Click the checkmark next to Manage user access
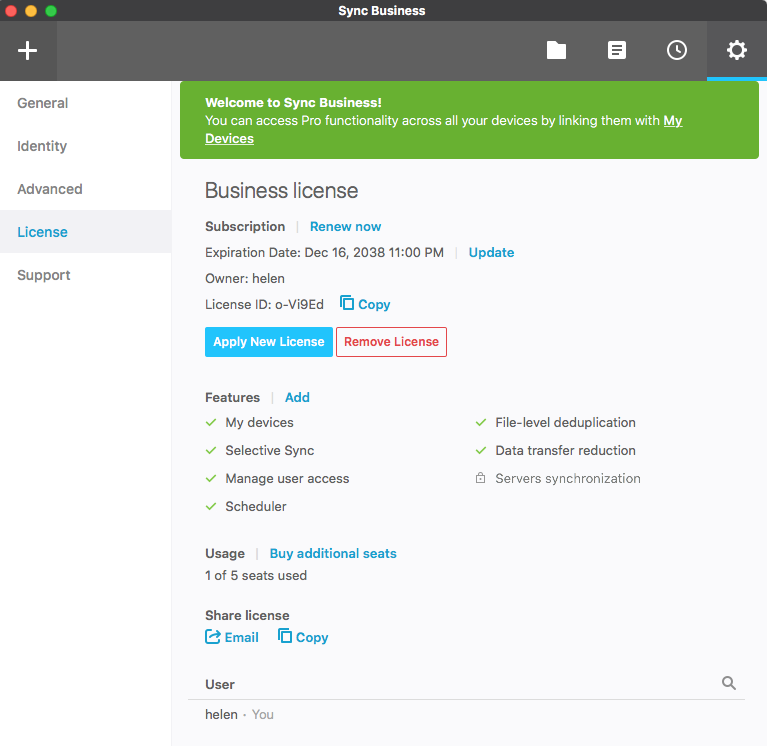This screenshot has height=746, width=767. point(211,478)
